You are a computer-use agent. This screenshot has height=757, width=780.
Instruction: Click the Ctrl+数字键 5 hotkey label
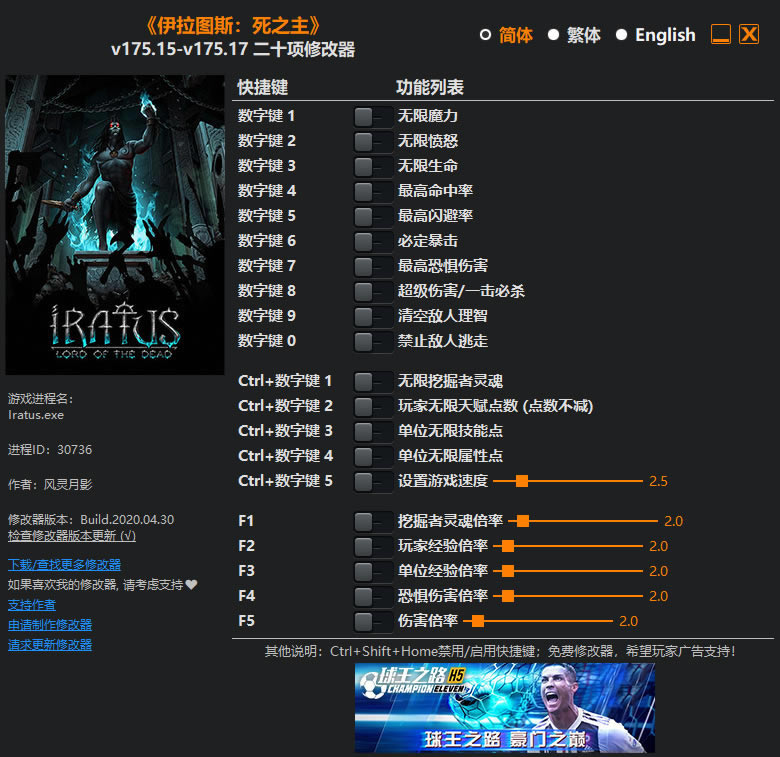(x=285, y=480)
